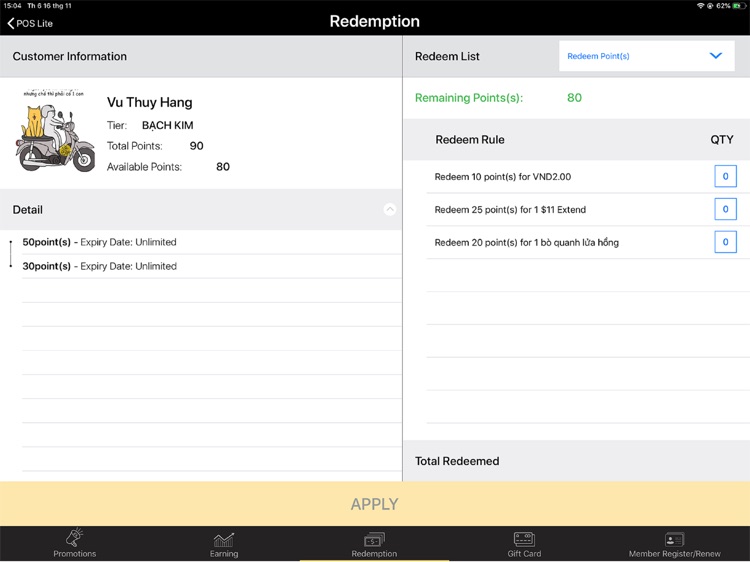Click the APPLY button
The height and width of the screenshot is (562, 750).
[x=375, y=504]
